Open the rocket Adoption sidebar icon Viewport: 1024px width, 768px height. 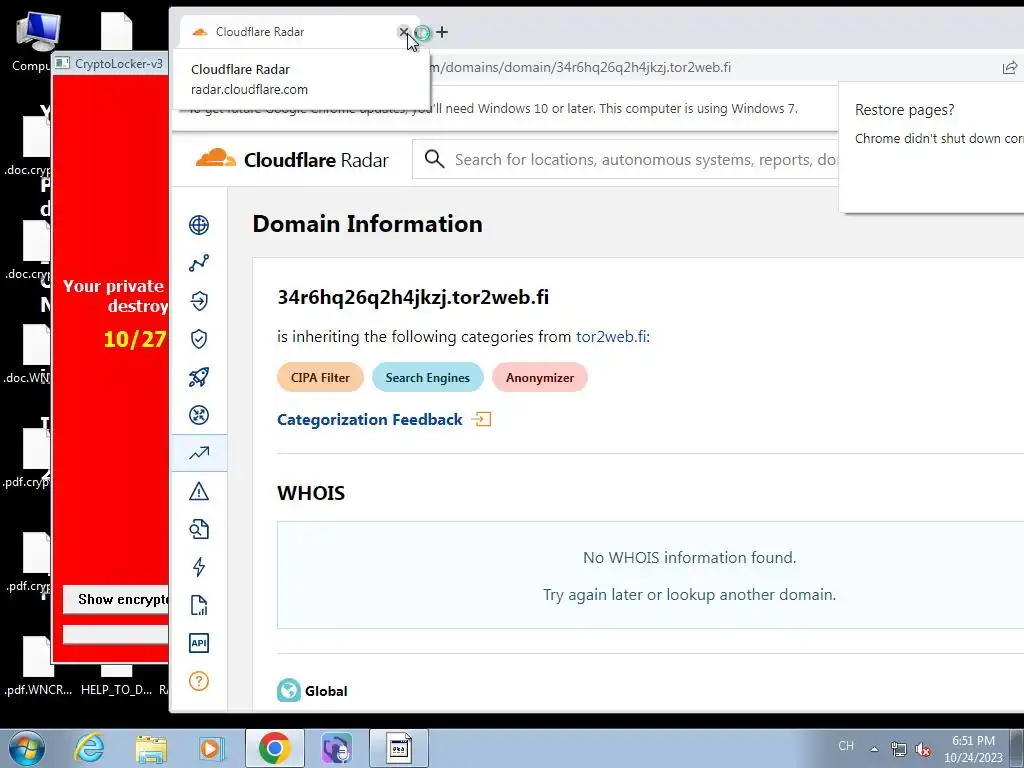coord(199,377)
